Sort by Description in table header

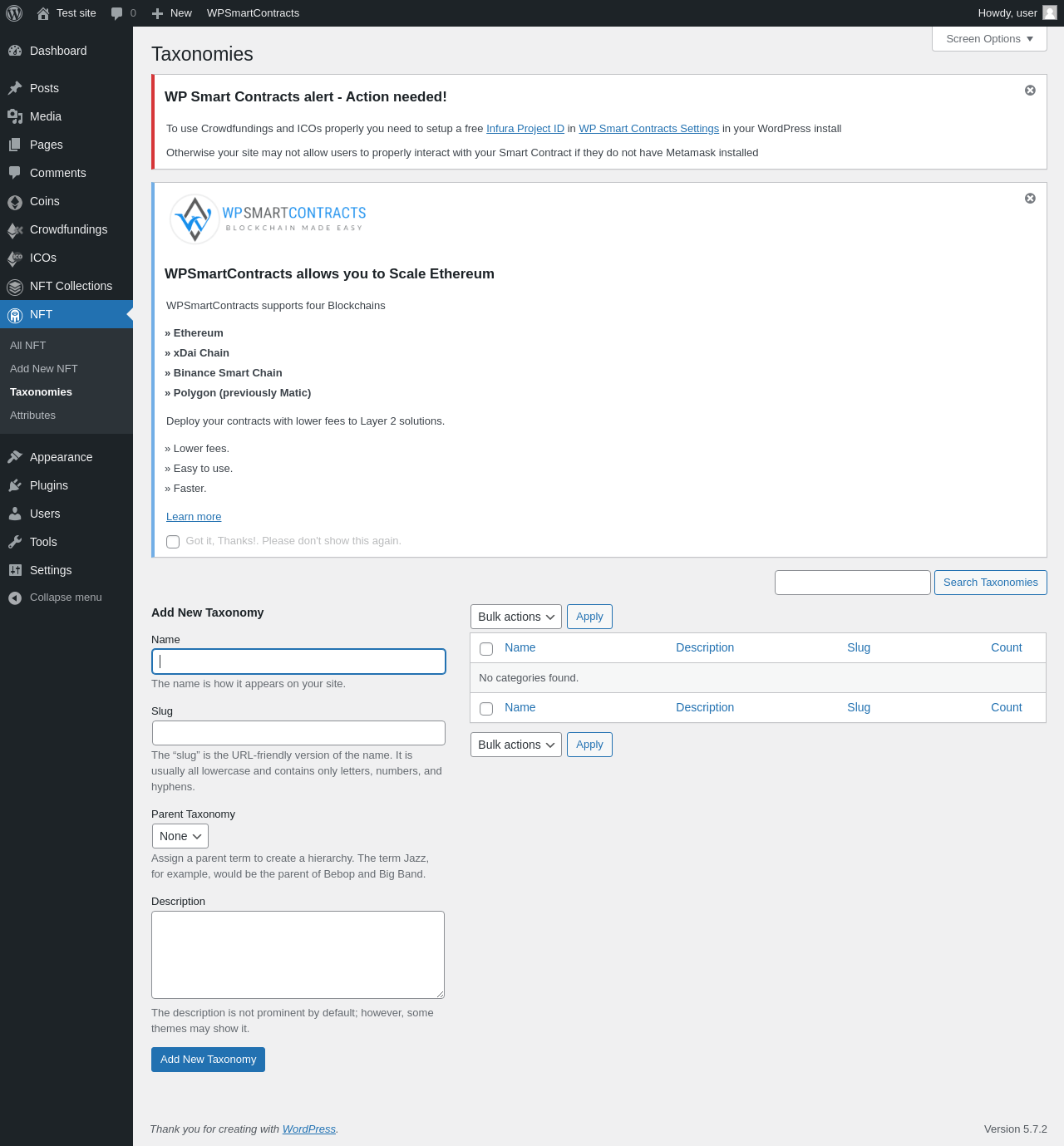click(705, 647)
